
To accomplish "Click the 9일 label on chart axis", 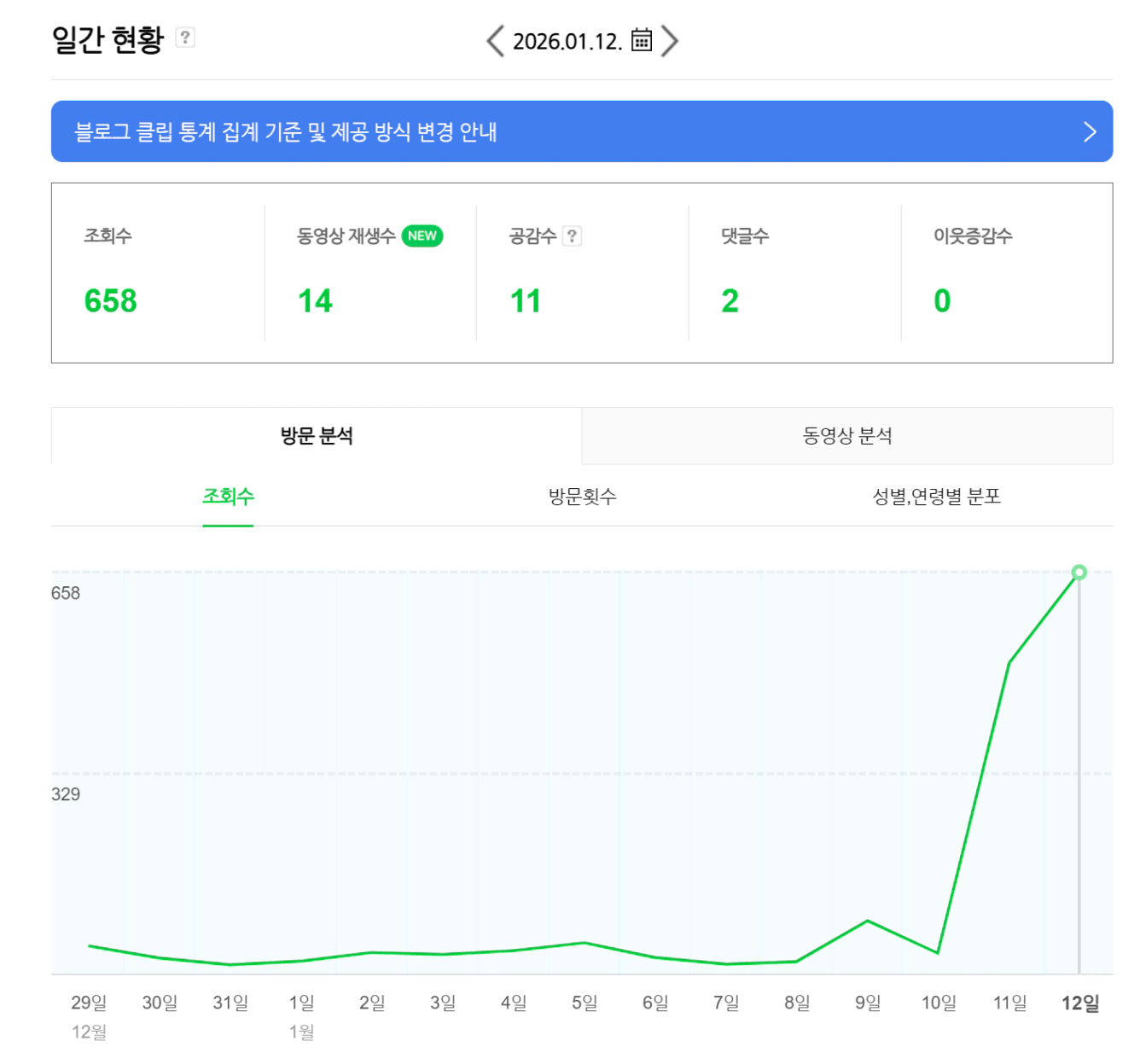I will [868, 1003].
